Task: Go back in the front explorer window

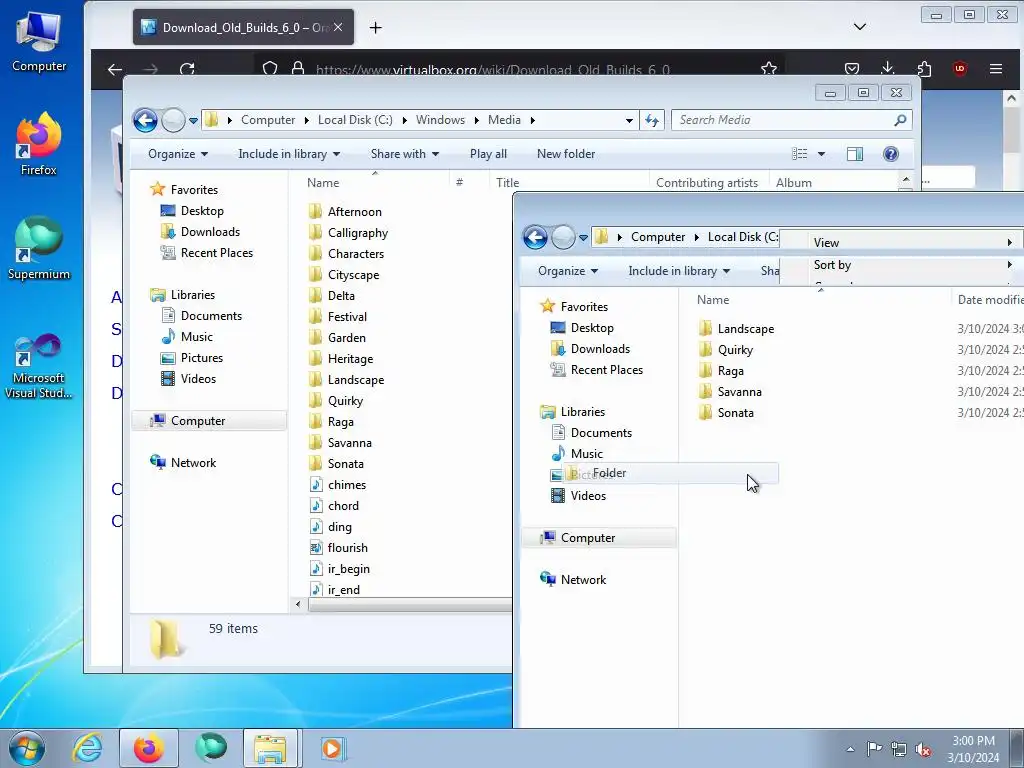Action: 535,237
